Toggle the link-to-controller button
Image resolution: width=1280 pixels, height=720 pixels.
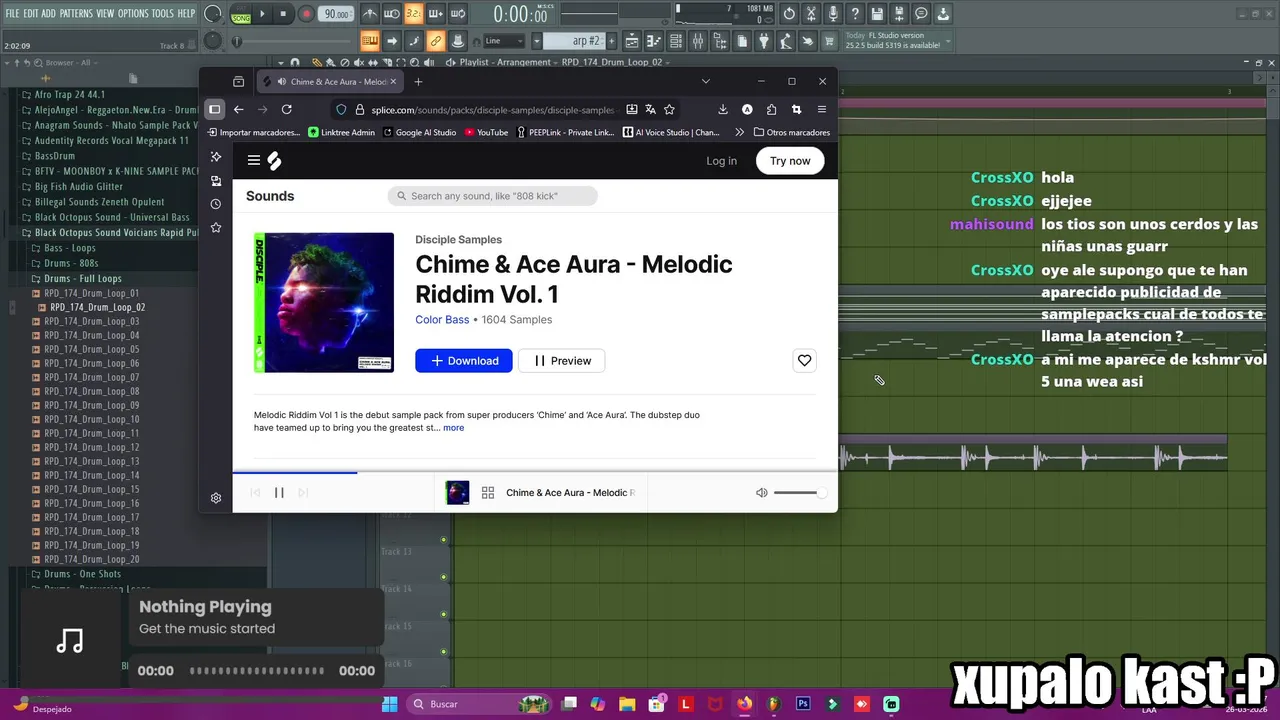tap(435, 41)
